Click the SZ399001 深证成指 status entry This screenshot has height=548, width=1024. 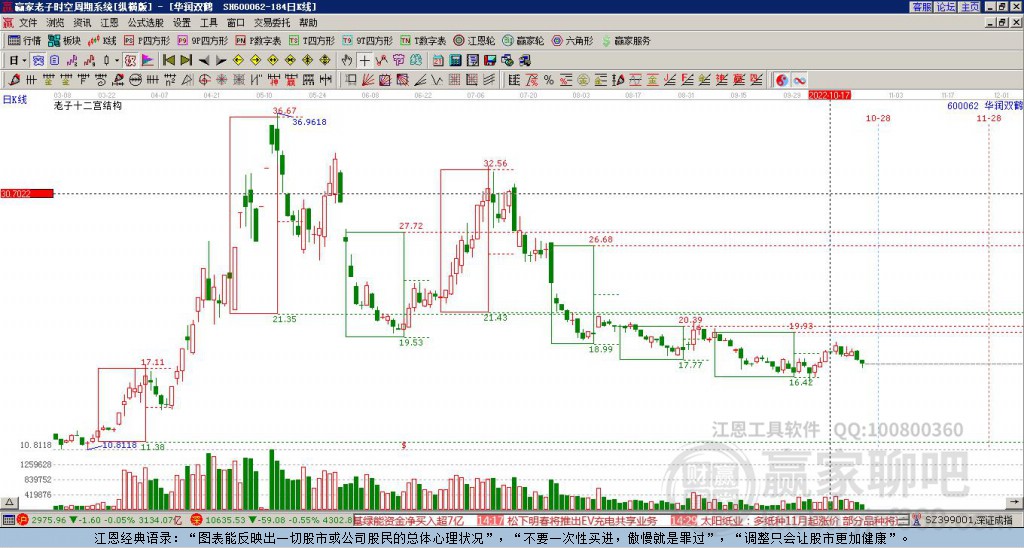pos(970,521)
